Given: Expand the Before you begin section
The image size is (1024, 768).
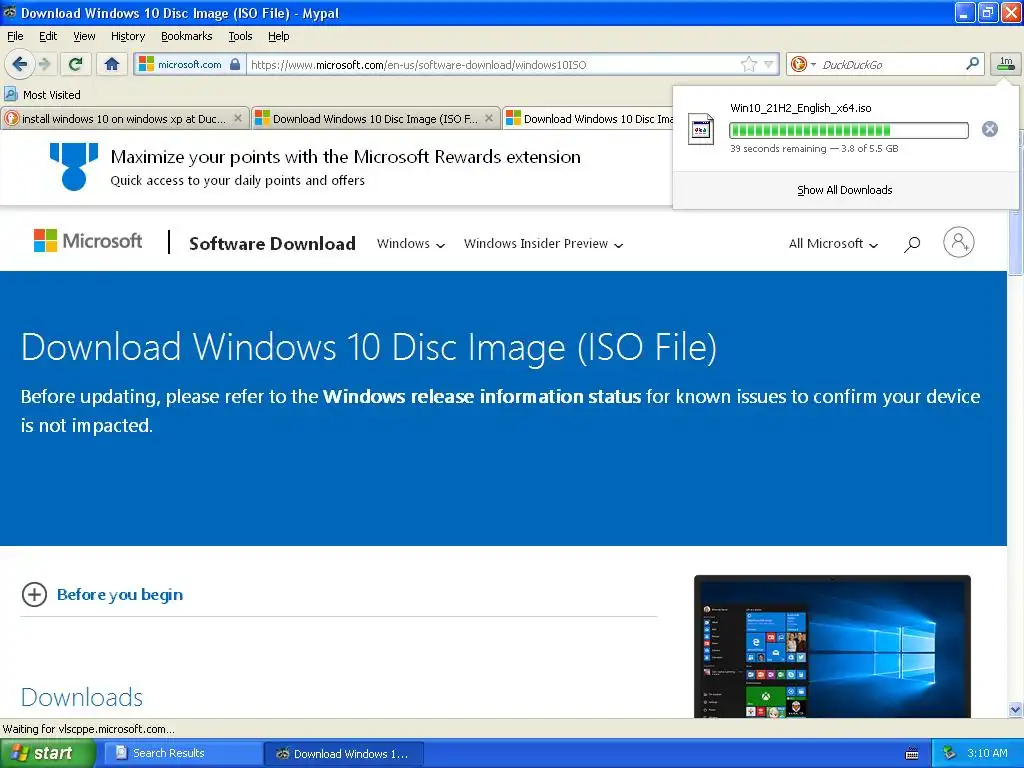Looking at the screenshot, I should tap(102, 594).
